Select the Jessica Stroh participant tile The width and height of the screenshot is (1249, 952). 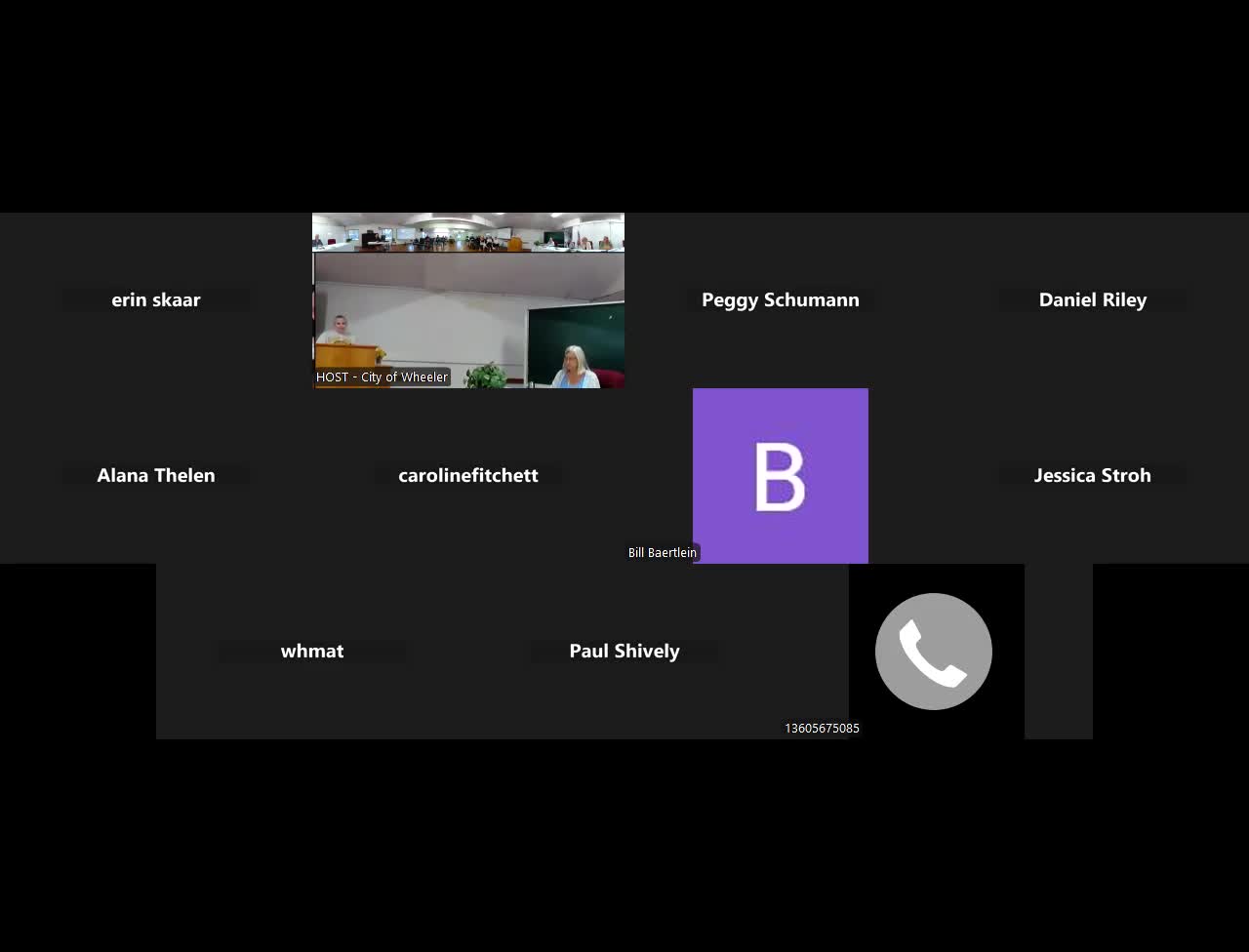point(1093,476)
